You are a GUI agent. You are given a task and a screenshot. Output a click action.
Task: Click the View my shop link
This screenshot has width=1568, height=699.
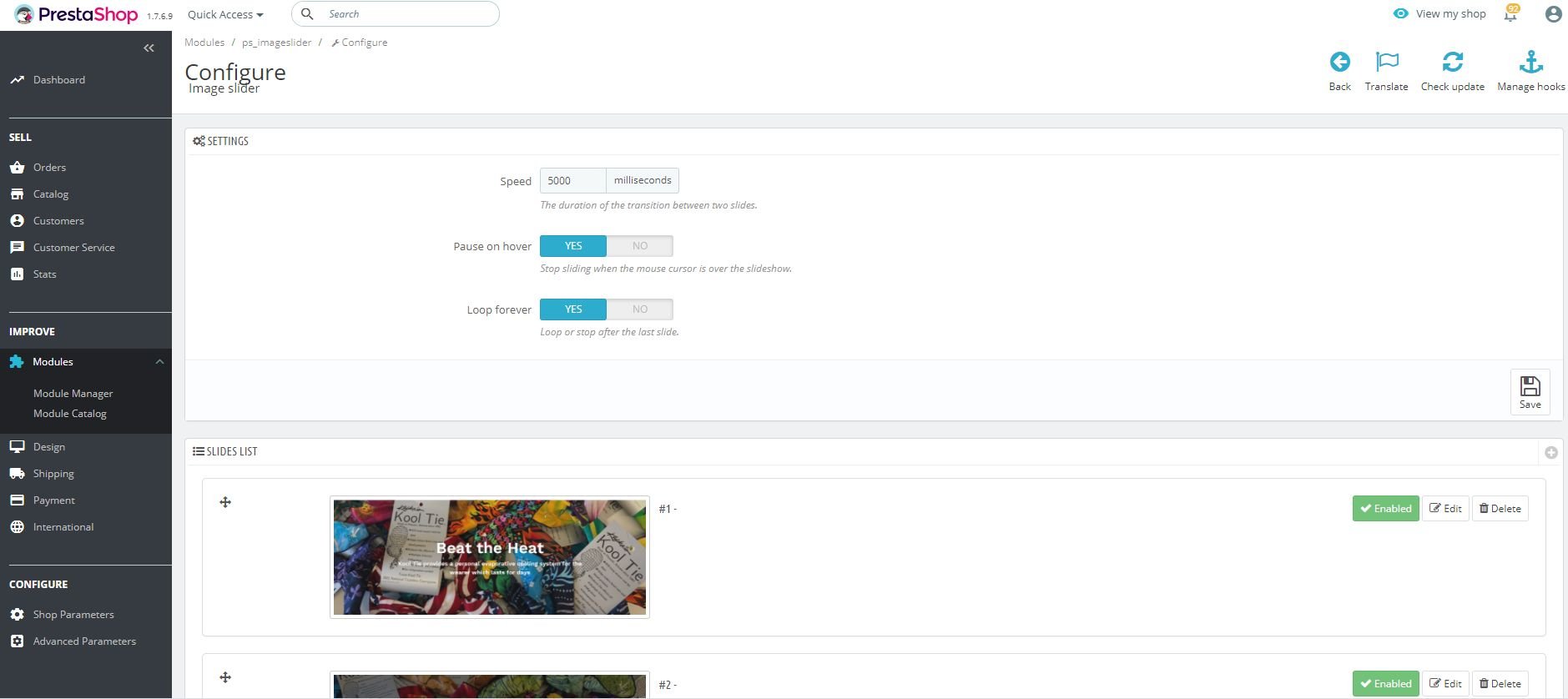[1450, 14]
